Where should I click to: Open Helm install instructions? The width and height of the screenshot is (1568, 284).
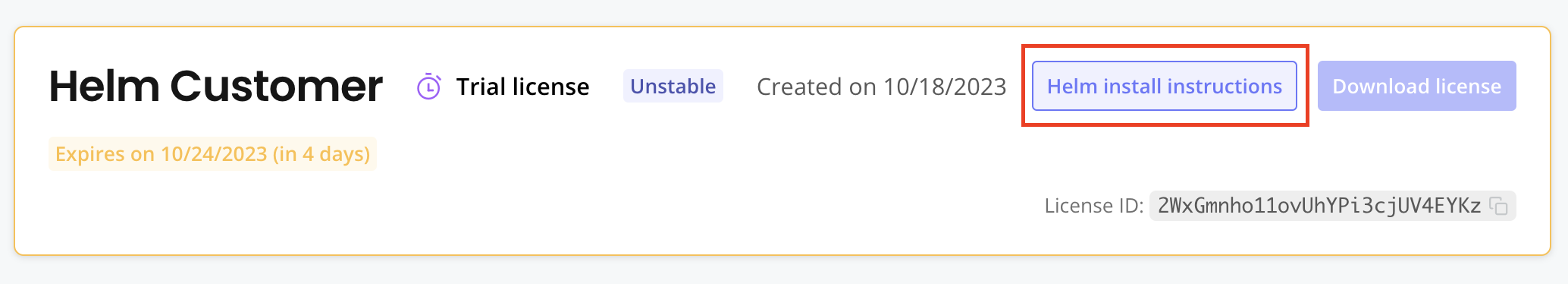(x=1164, y=86)
